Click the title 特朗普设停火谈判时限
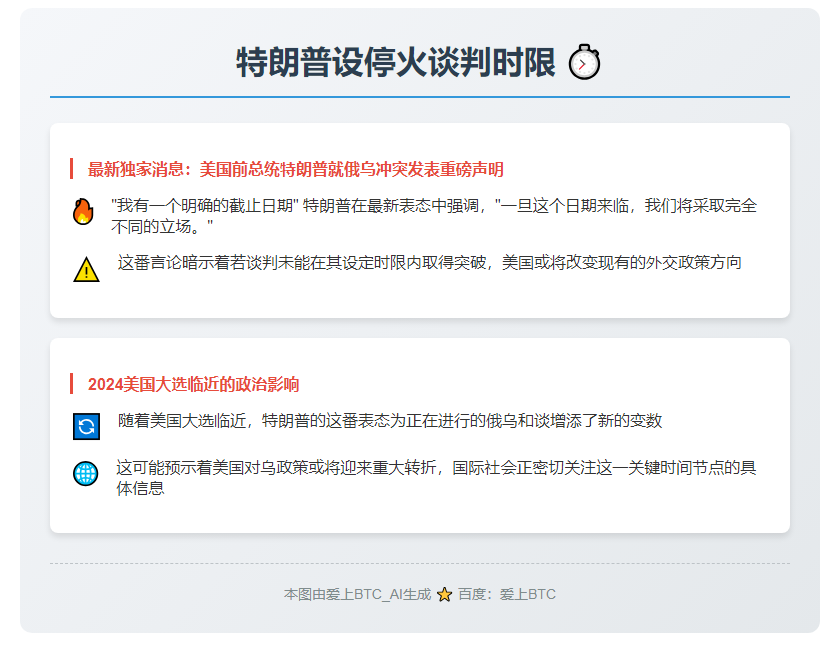840x665 pixels. pyautogui.click(x=396, y=63)
